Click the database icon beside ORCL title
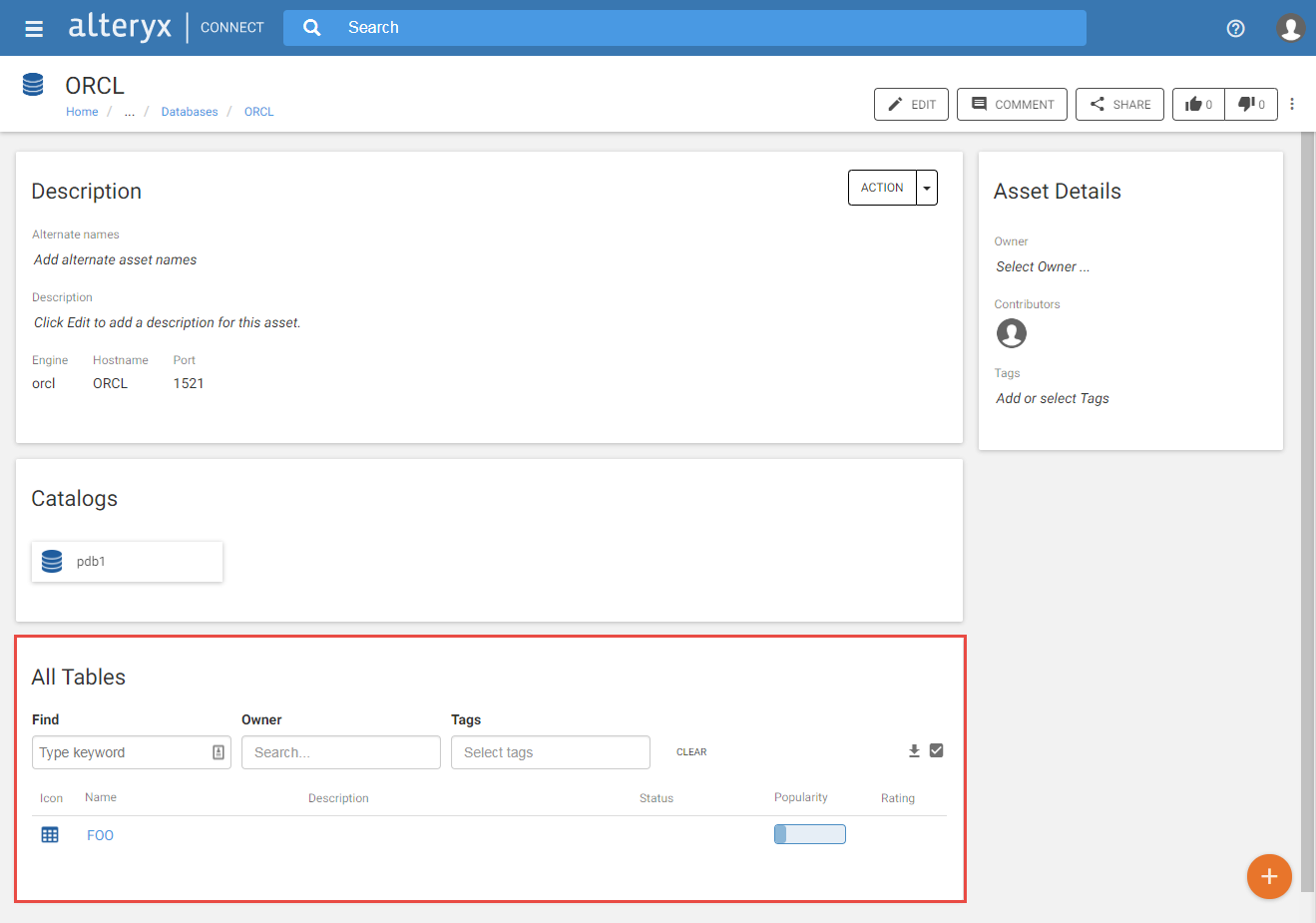The width and height of the screenshot is (1316, 923). [33, 84]
